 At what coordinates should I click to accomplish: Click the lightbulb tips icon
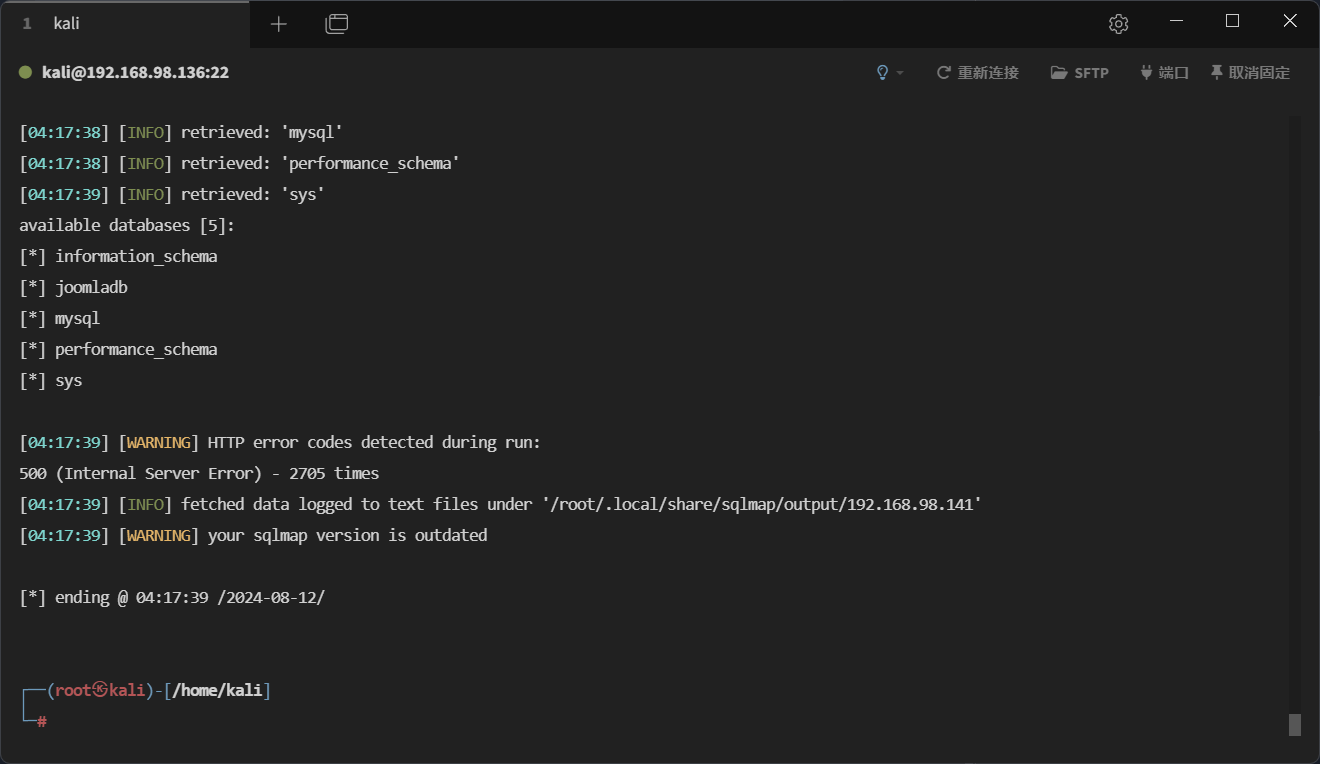point(883,73)
